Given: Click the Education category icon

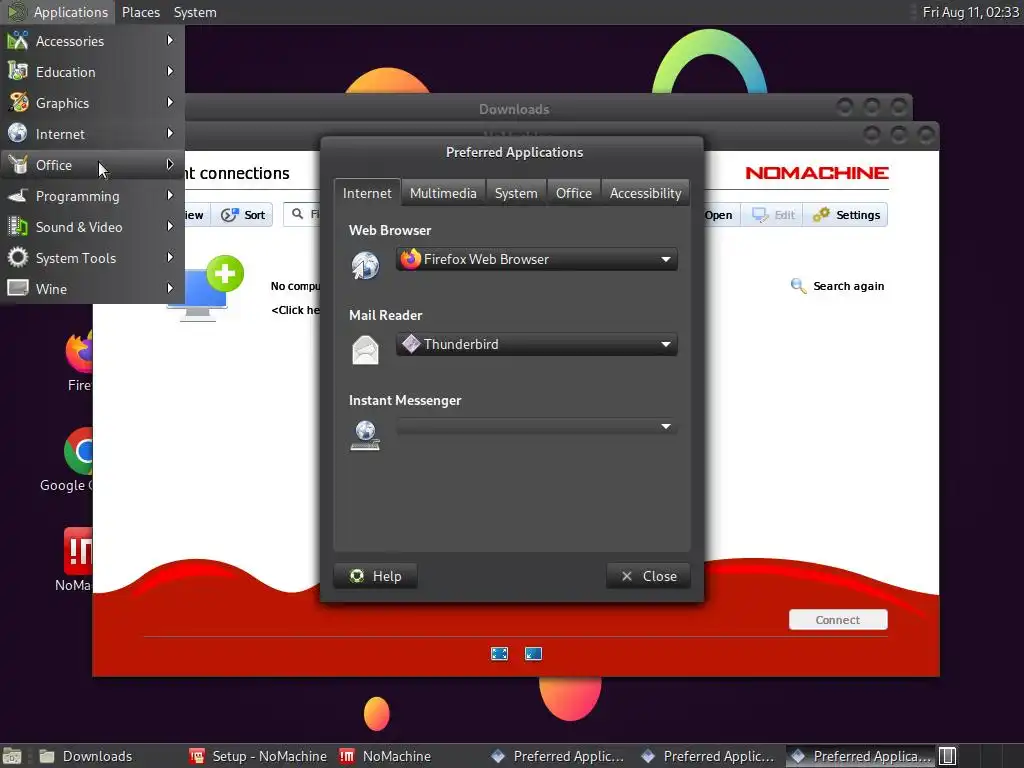Looking at the screenshot, I should click(18, 71).
